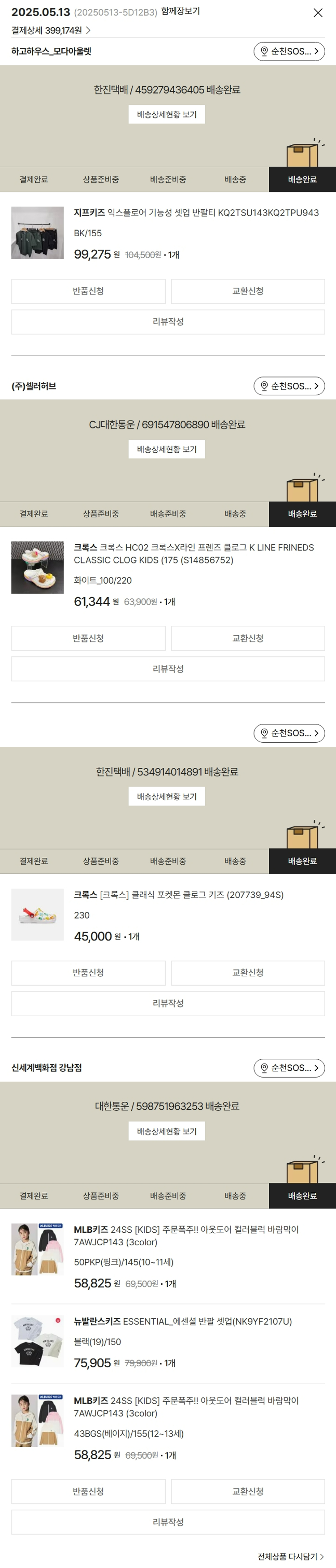Image resolution: width=336 pixels, height=1568 pixels.
Task: Expand the 순천SOS arrow above tracking 534914014891
Action: (316, 733)
